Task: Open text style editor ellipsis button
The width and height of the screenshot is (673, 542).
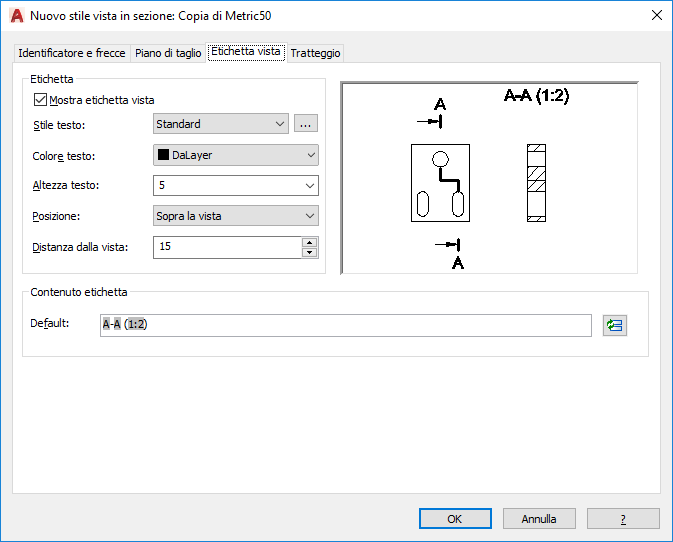Action: 306,124
